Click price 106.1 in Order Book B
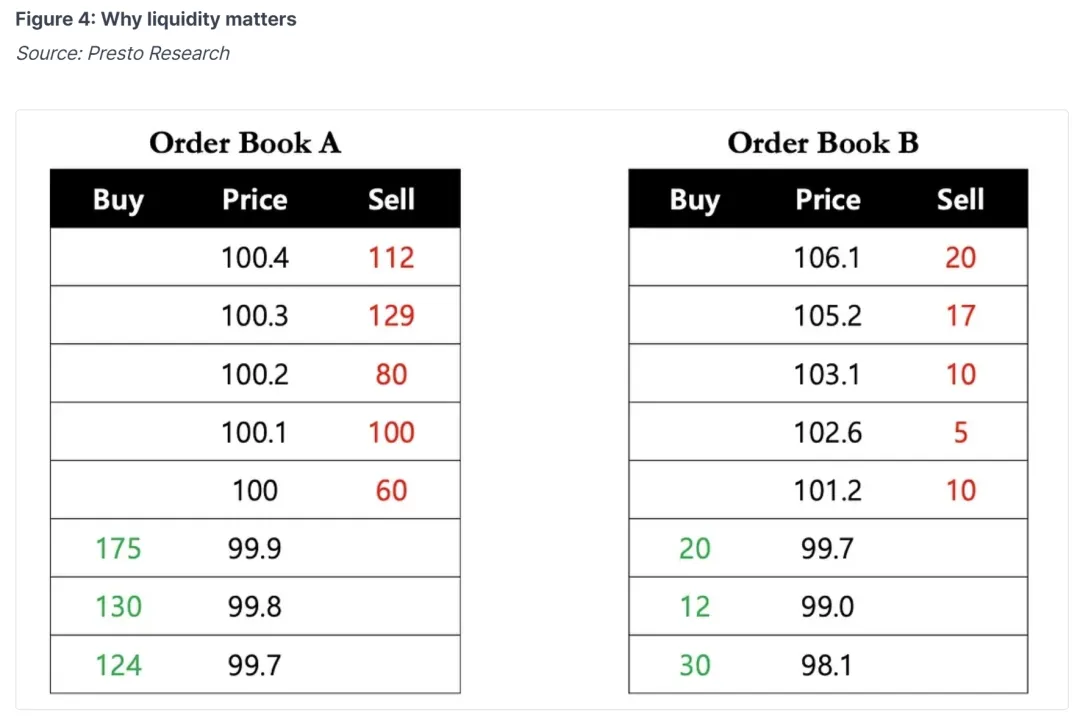 pos(827,258)
